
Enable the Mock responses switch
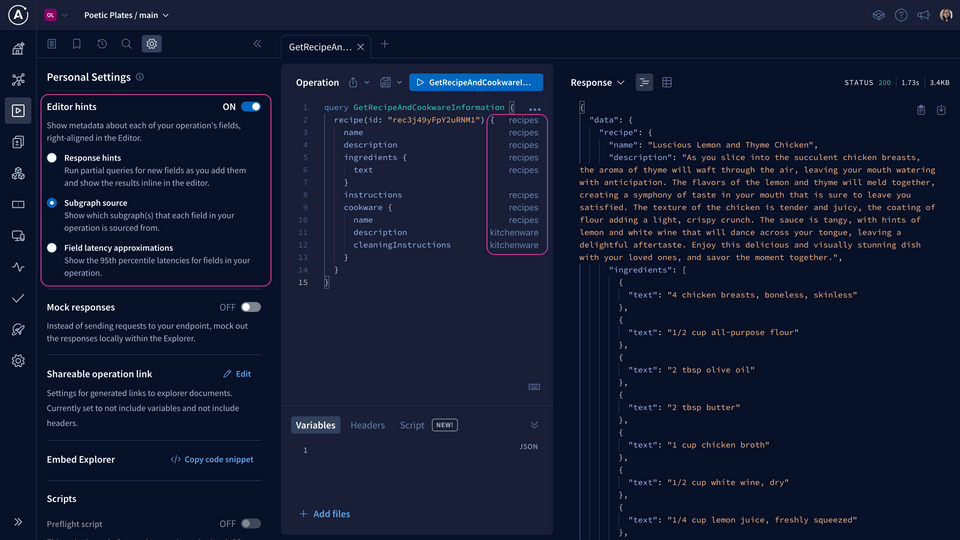tap(250, 307)
